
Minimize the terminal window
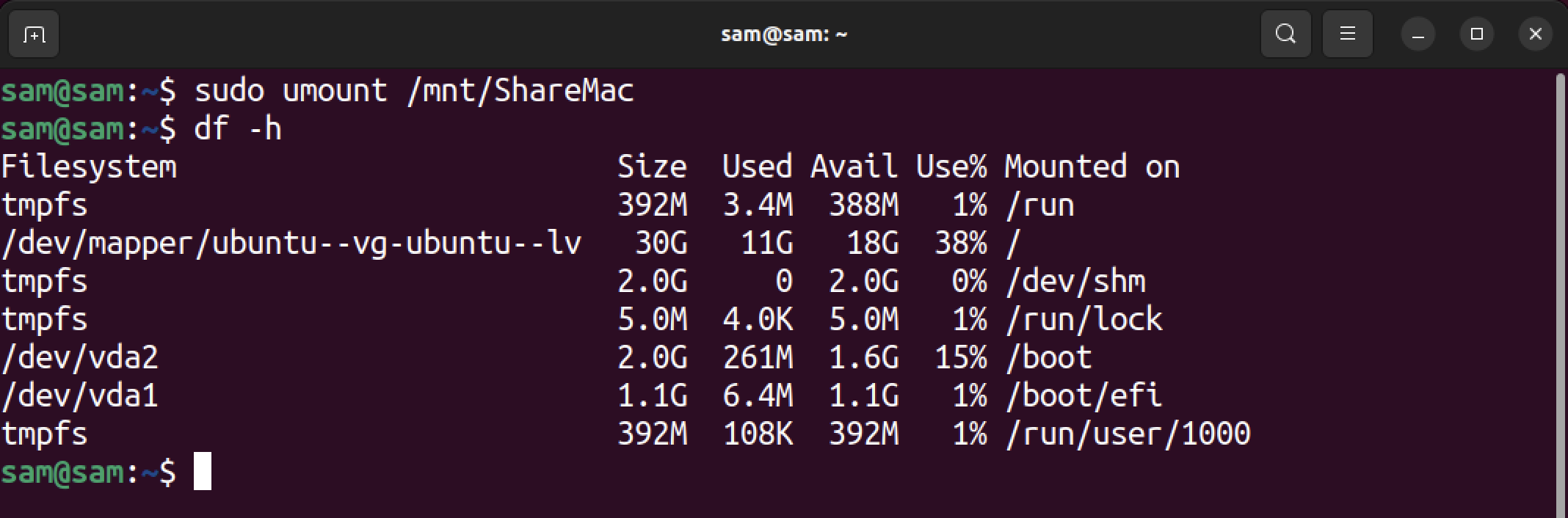pyautogui.click(x=1418, y=34)
